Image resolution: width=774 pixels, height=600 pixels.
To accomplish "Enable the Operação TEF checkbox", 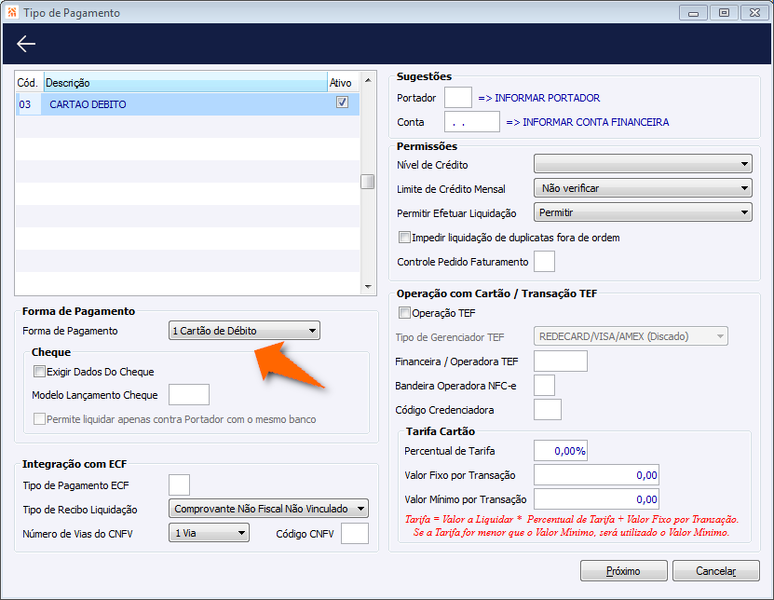I will click(x=404, y=313).
